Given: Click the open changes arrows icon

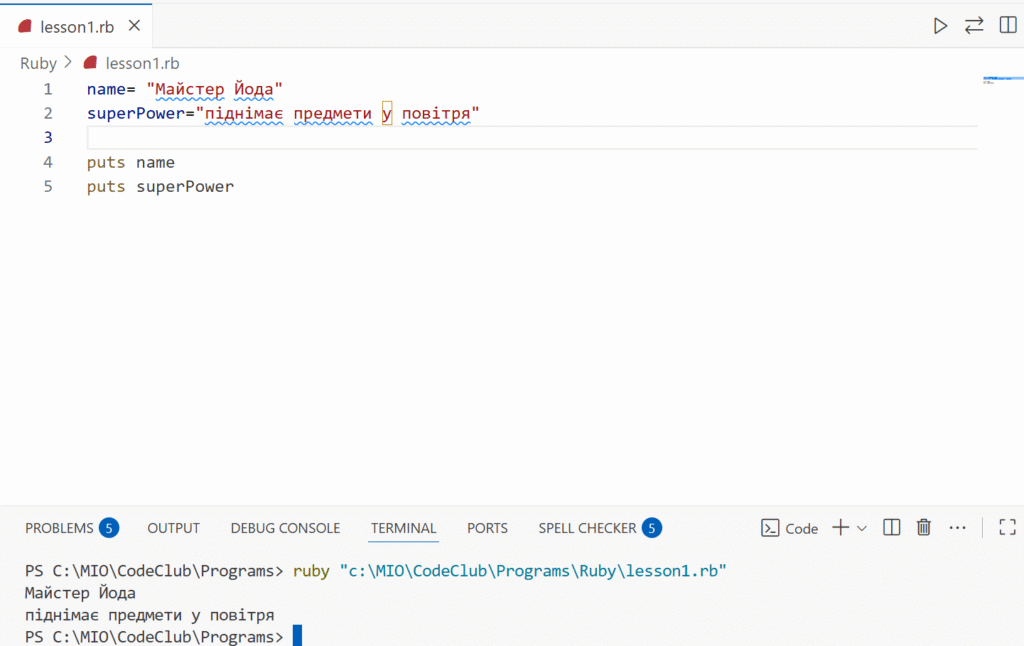Looking at the screenshot, I should (x=974, y=26).
